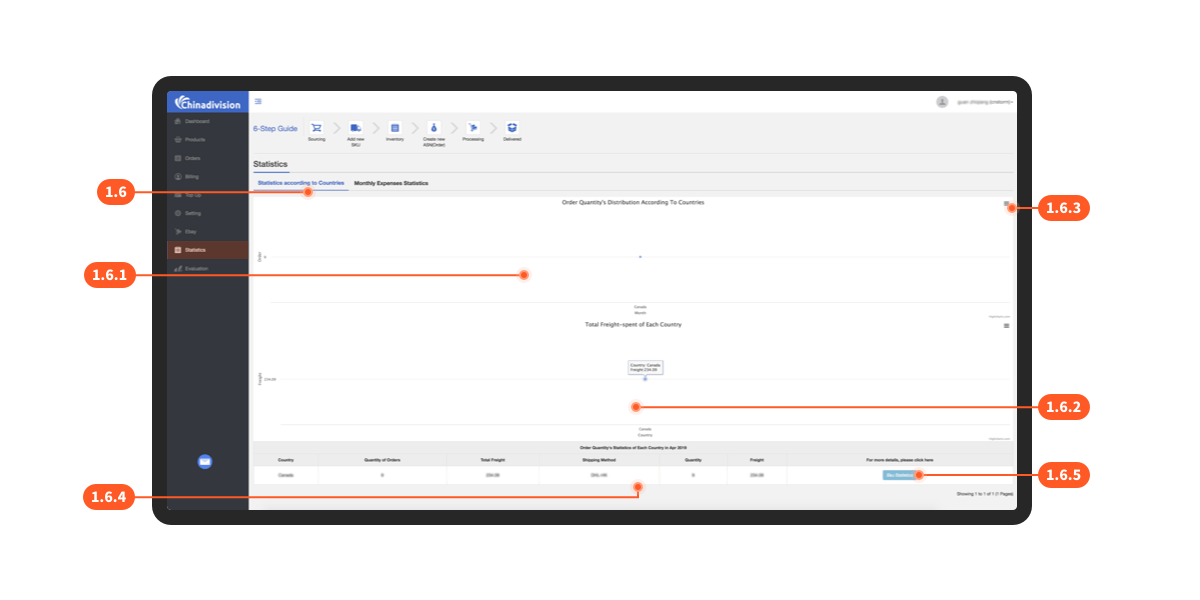1200x600 pixels.
Task: Click the DHL-HK shipping method cell
Action: point(599,475)
